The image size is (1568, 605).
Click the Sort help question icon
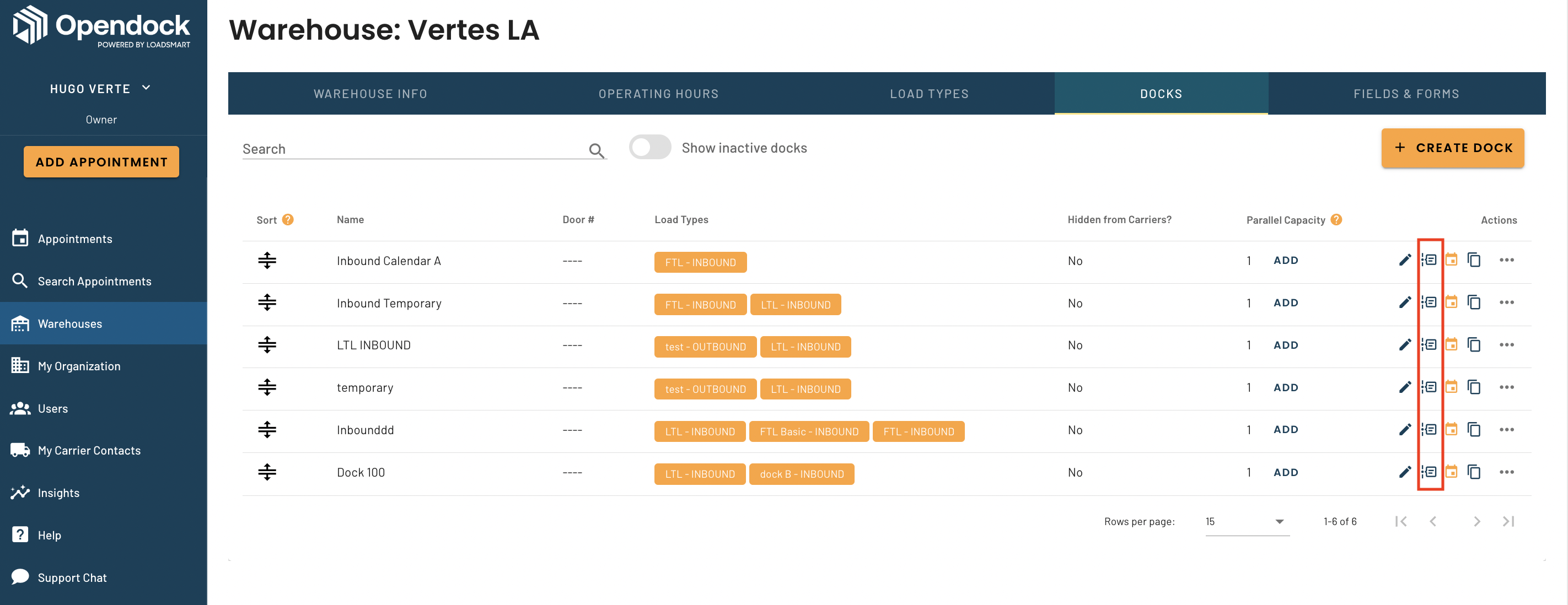click(x=288, y=219)
